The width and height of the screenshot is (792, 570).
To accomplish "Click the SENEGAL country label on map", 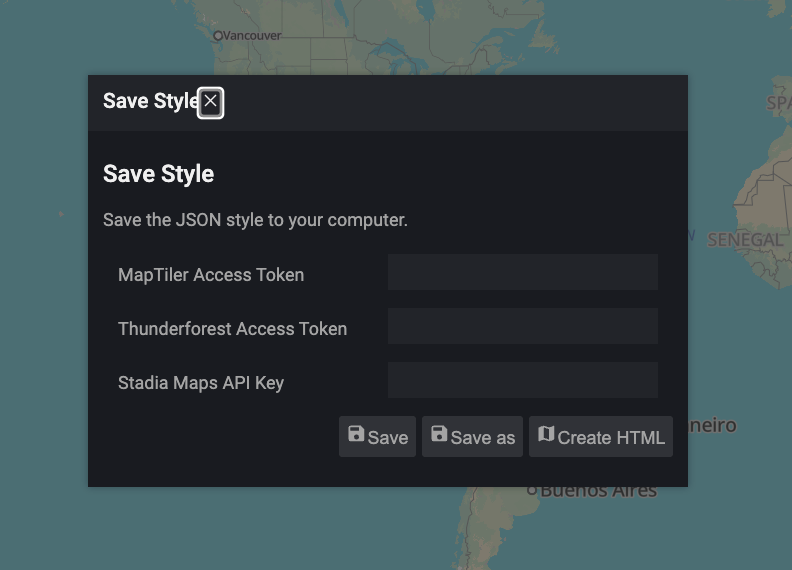I will 745,240.
